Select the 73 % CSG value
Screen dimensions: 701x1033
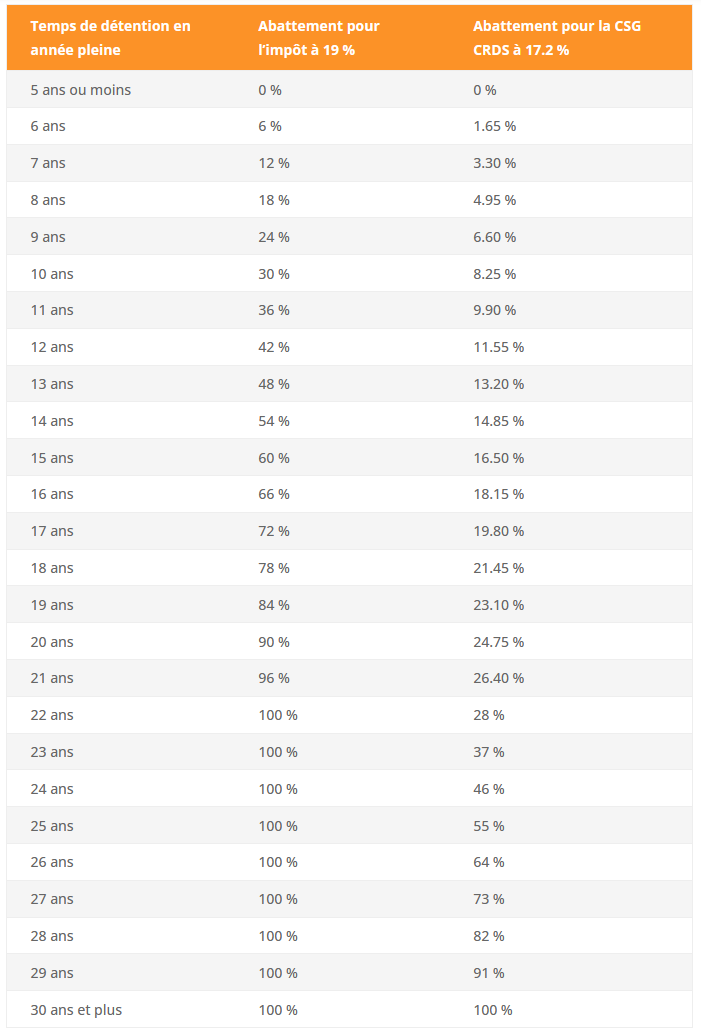point(488,899)
